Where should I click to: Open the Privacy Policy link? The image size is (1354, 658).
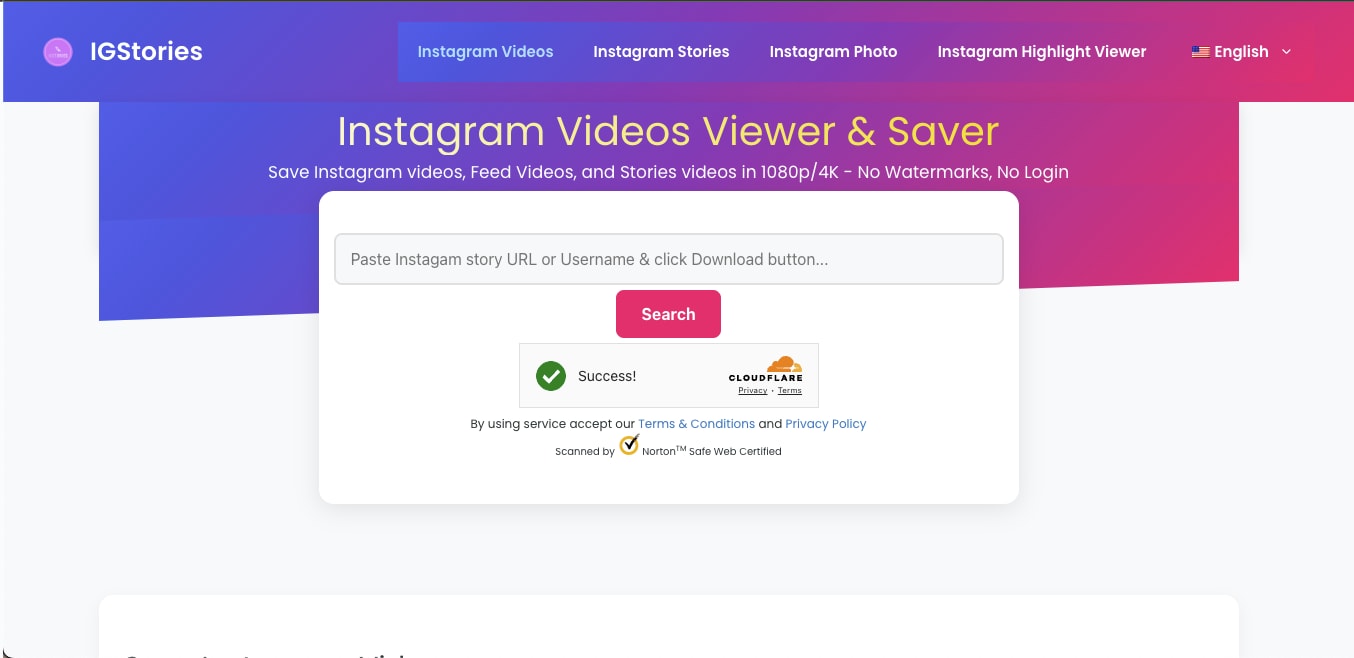coord(825,423)
